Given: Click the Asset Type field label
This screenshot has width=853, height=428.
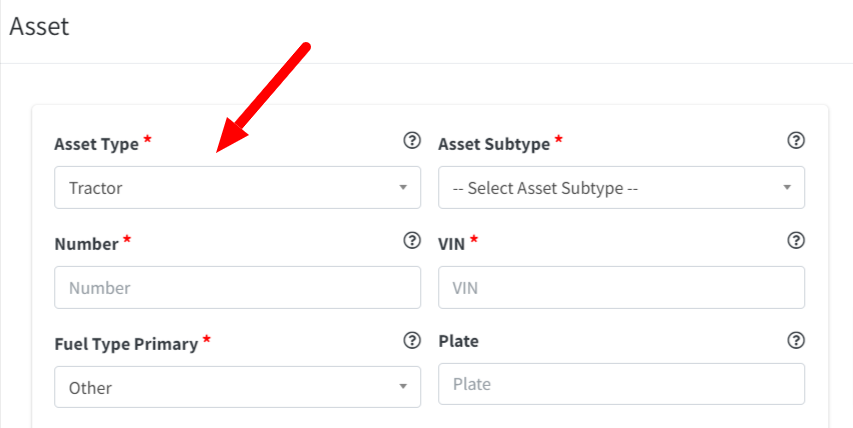Looking at the screenshot, I should click(96, 144).
